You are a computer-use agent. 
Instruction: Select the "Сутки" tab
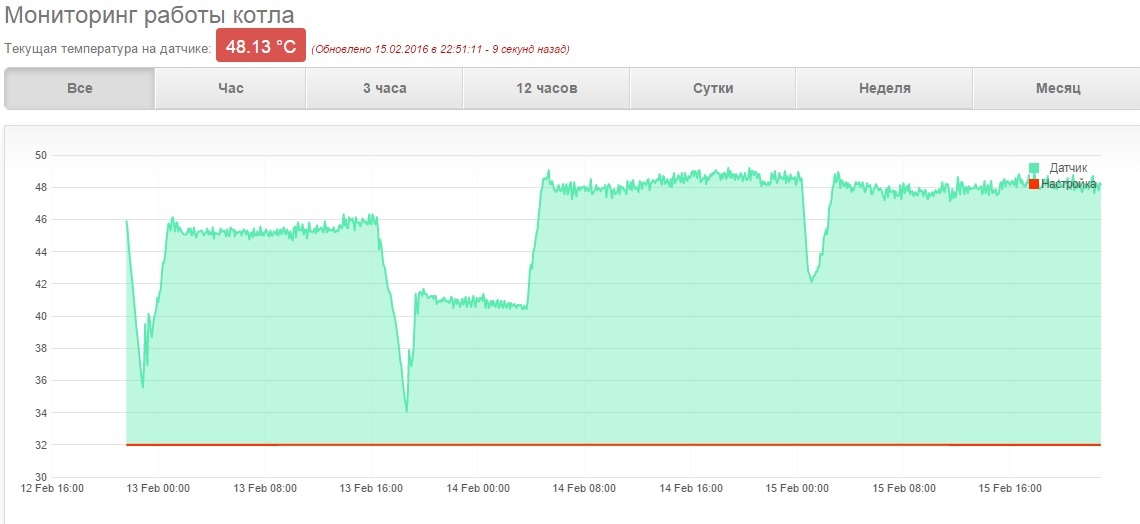pos(712,89)
